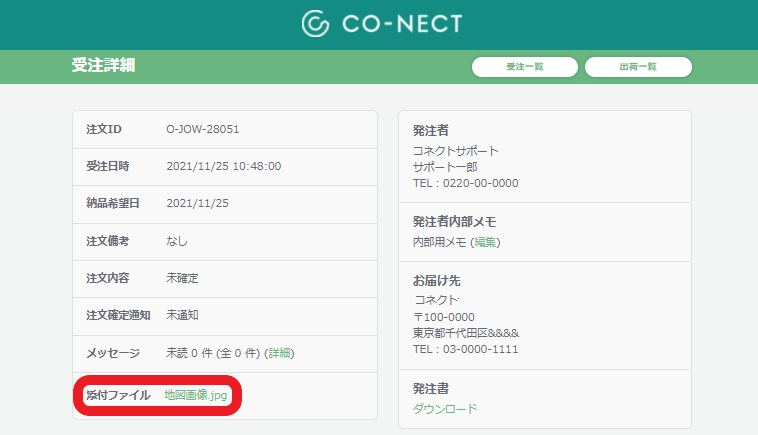
Task: Click the 受注日時 2021/11/25 10:48:00 value
Action: click(x=224, y=166)
